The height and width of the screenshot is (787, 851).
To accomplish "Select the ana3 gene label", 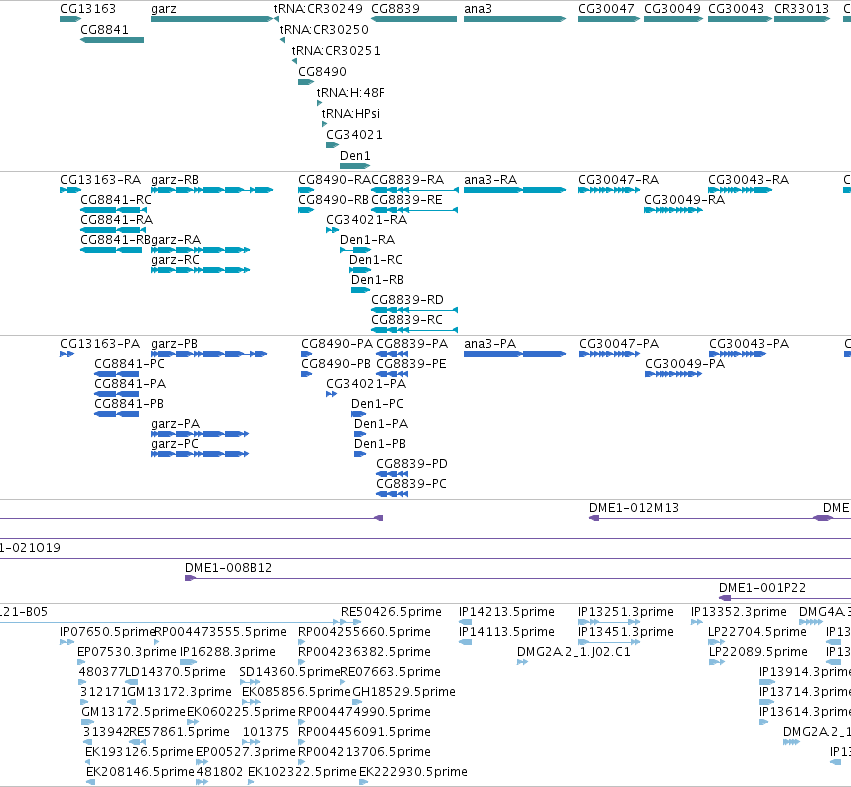I will pyautogui.click(x=478, y=9).
